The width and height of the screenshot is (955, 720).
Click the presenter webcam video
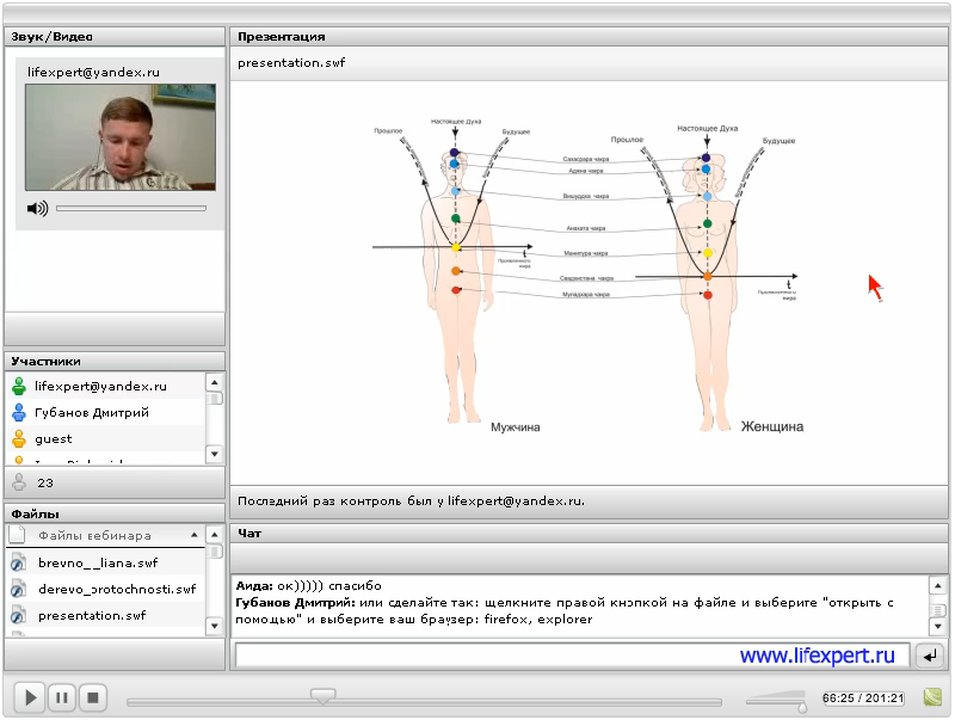[120, 137]
